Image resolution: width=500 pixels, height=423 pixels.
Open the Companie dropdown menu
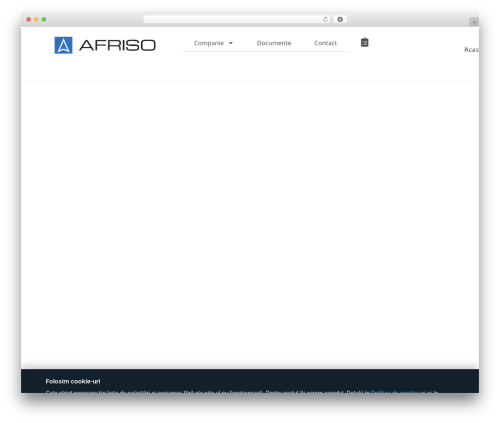[213, 43]
